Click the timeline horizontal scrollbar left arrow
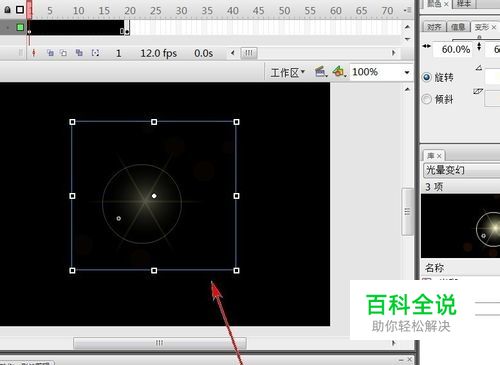The width and height of the screenshot is (500, 365). pyautogui.click(x=233, y=53)
